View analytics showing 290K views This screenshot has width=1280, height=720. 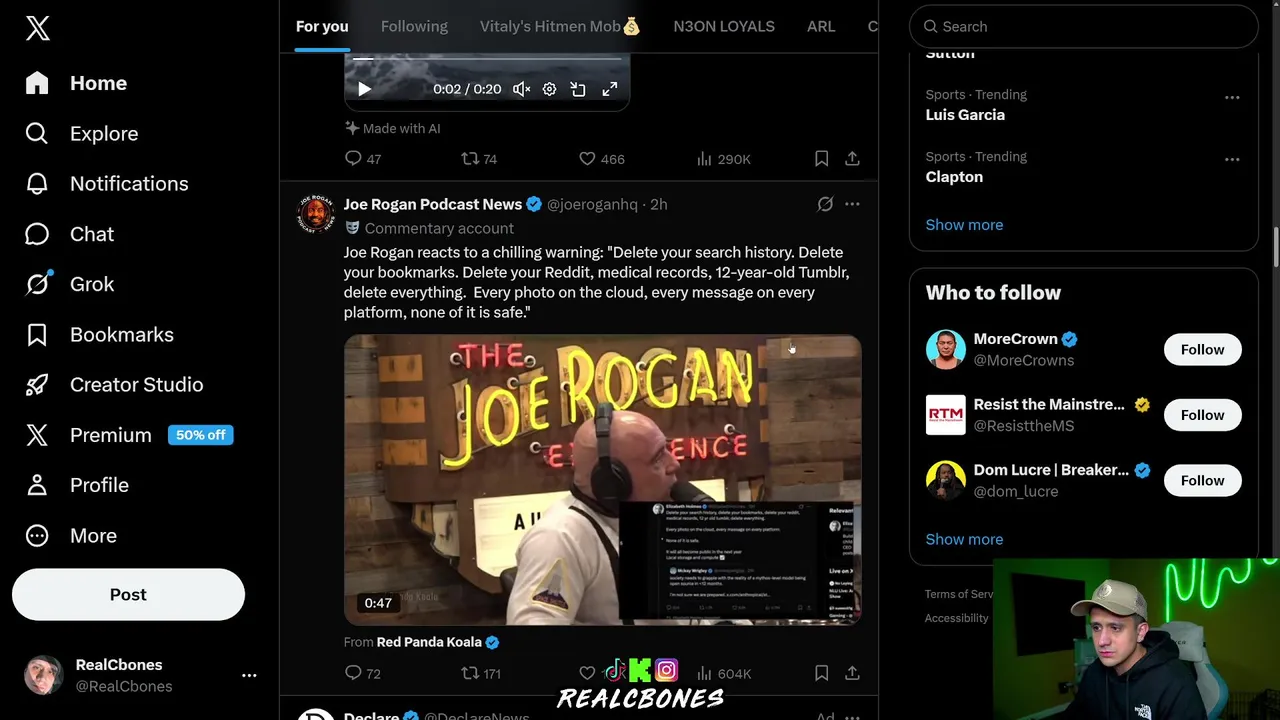pos(723,158)
